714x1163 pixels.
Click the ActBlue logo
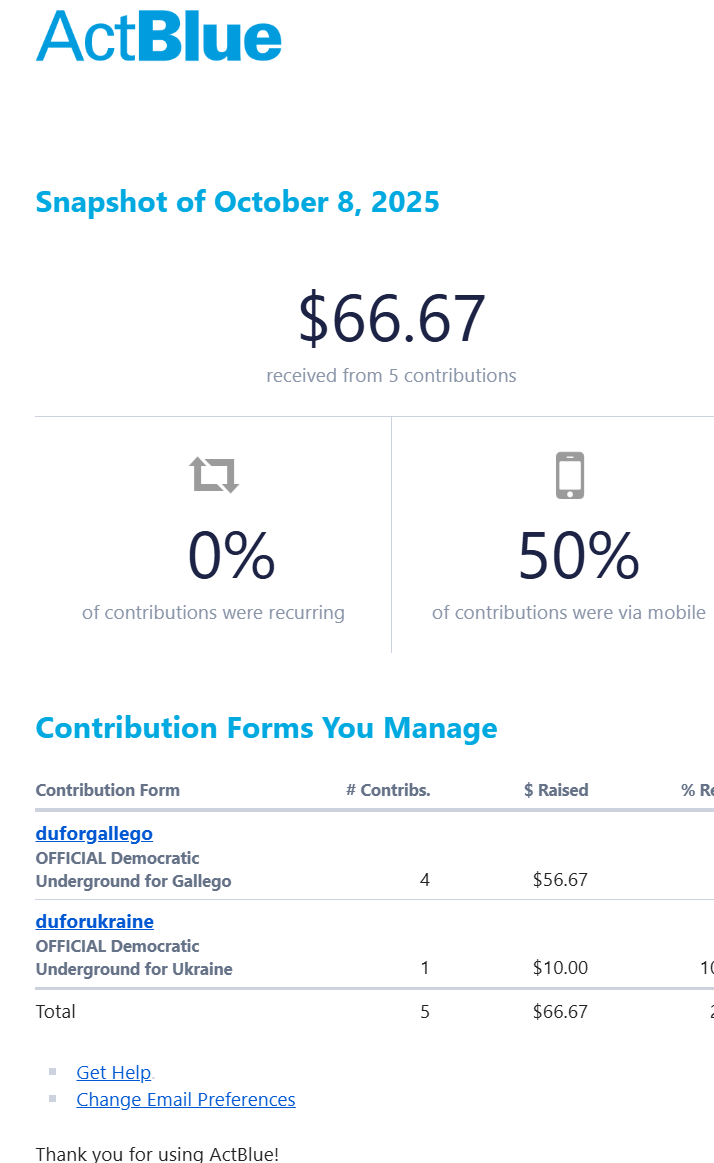coord(159,37)
